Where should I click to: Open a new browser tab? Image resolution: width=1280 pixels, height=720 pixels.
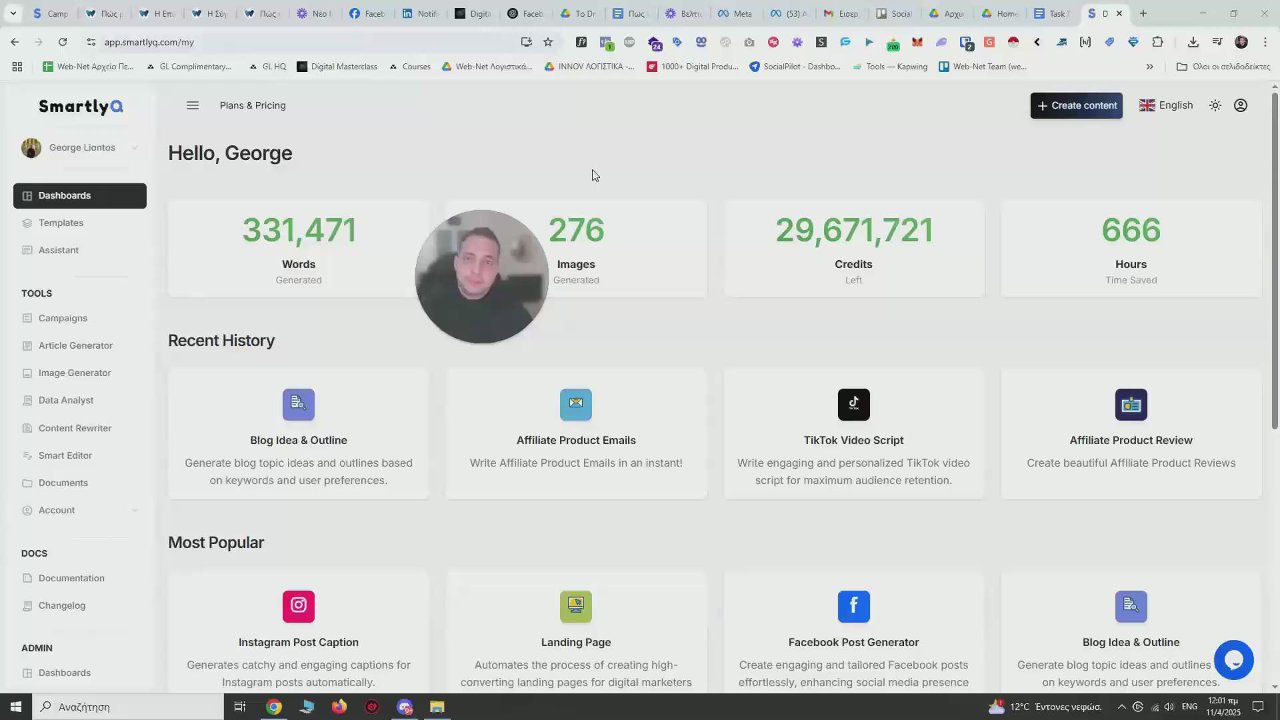[1143, 14]
